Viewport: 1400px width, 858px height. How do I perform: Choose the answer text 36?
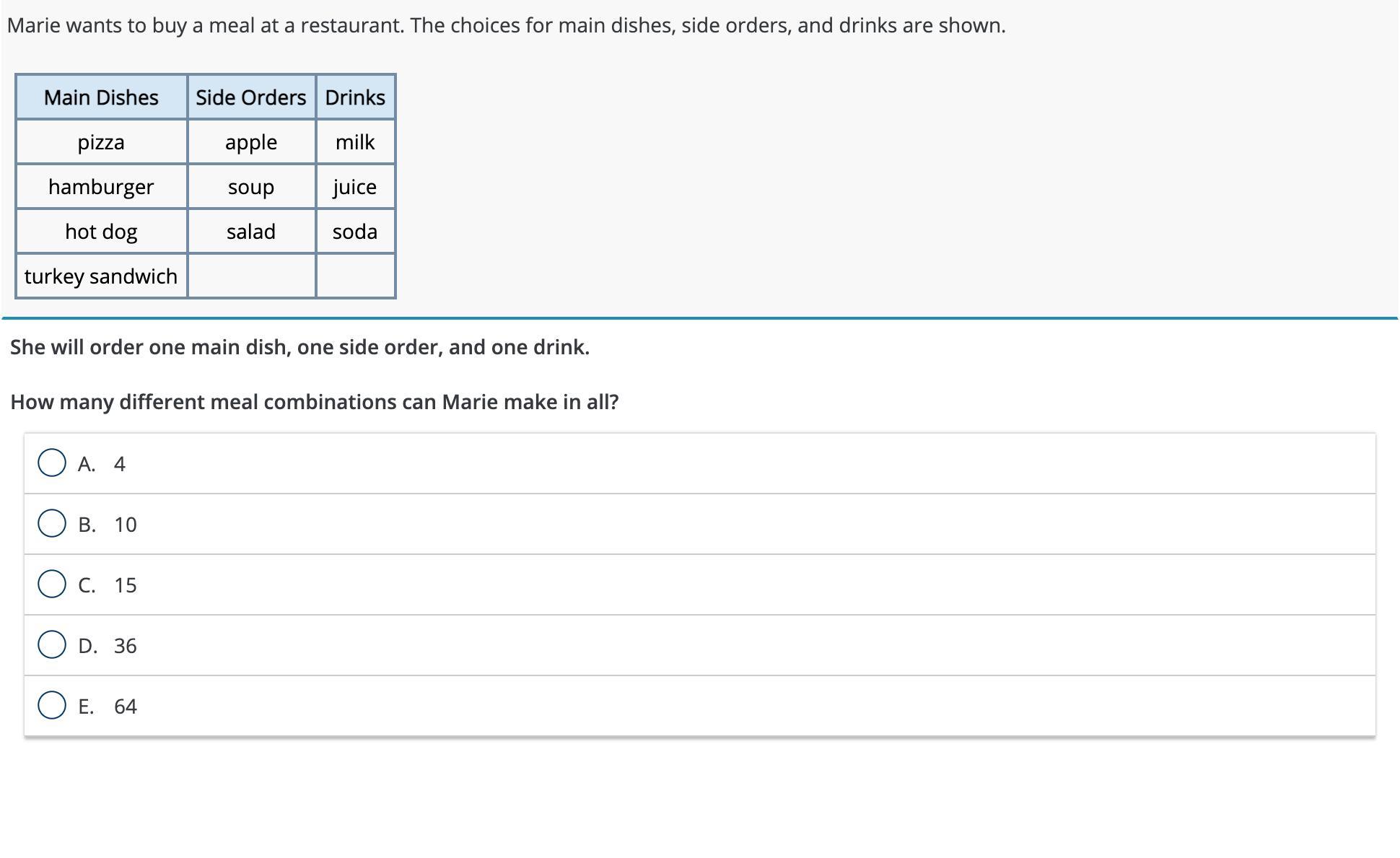tap(125, 646)
